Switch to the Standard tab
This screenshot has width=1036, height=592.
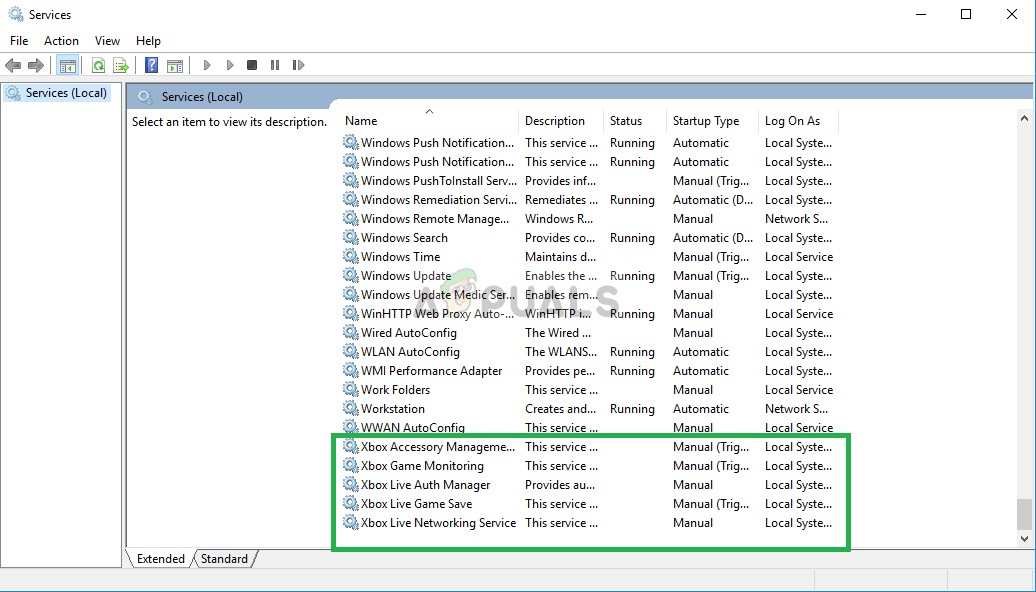point(224,559)
